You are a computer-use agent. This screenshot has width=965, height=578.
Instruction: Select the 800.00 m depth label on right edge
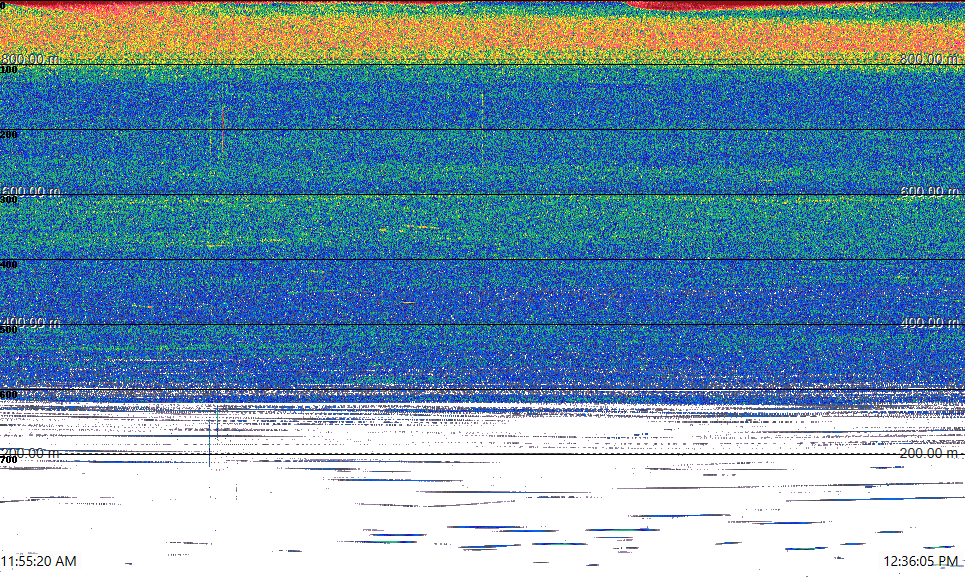tap(929, 59)
